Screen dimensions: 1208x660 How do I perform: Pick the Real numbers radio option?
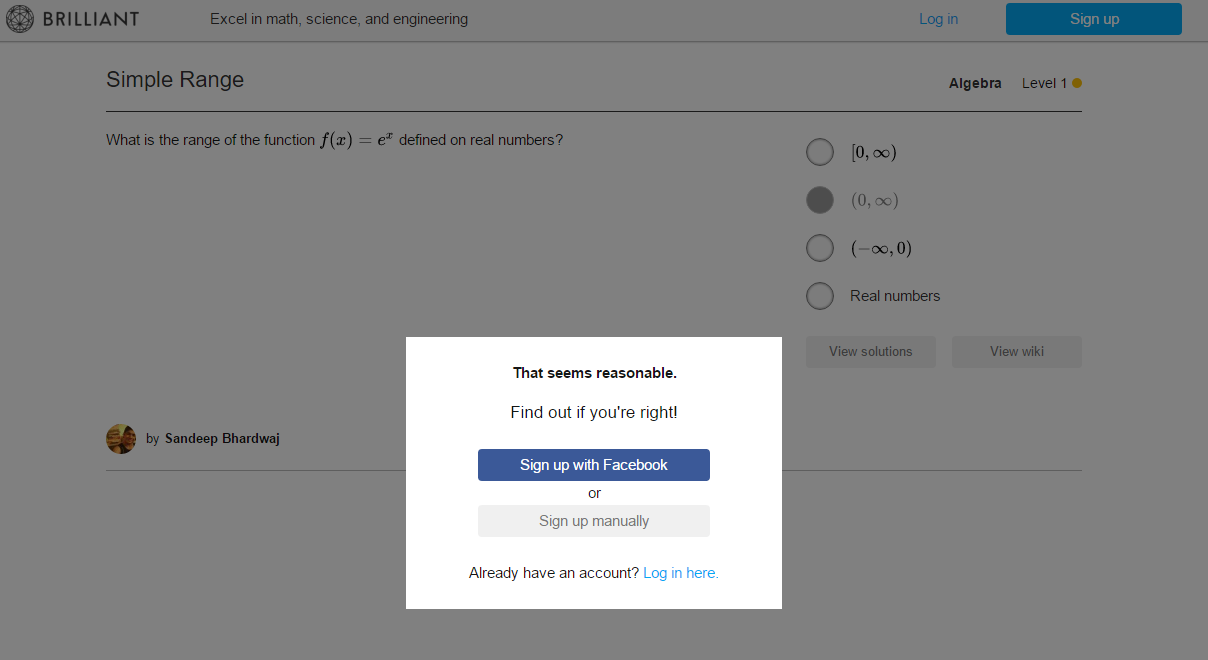(x=820, y=296)
